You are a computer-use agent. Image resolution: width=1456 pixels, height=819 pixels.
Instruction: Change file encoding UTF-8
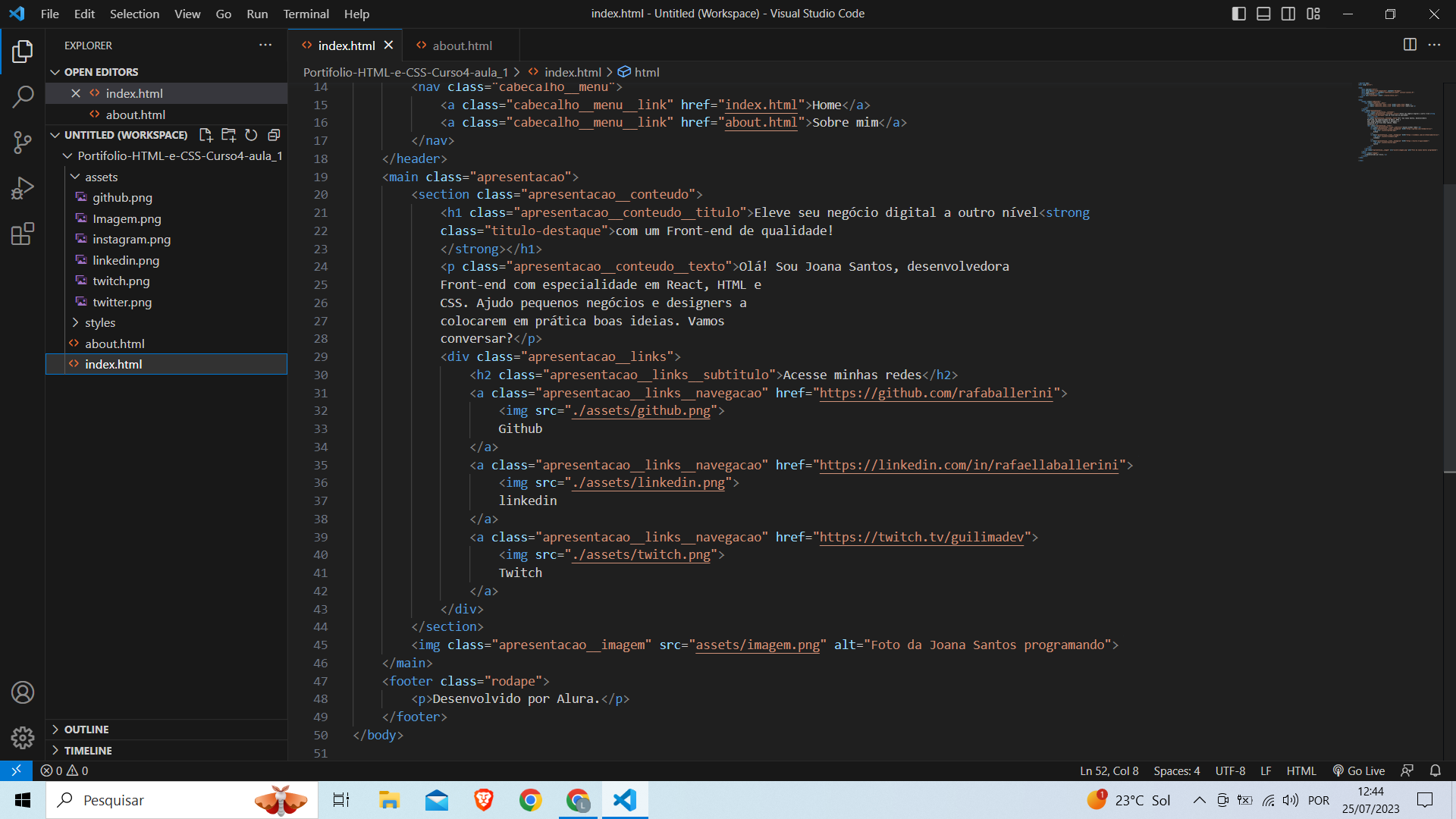tap(1230, 770)
